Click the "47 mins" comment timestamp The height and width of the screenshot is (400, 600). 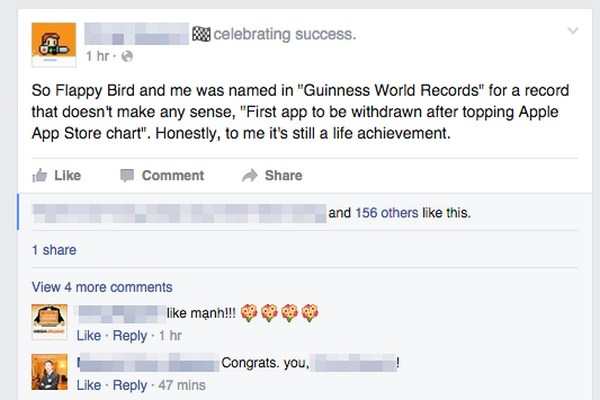click(x=182, y=385)
